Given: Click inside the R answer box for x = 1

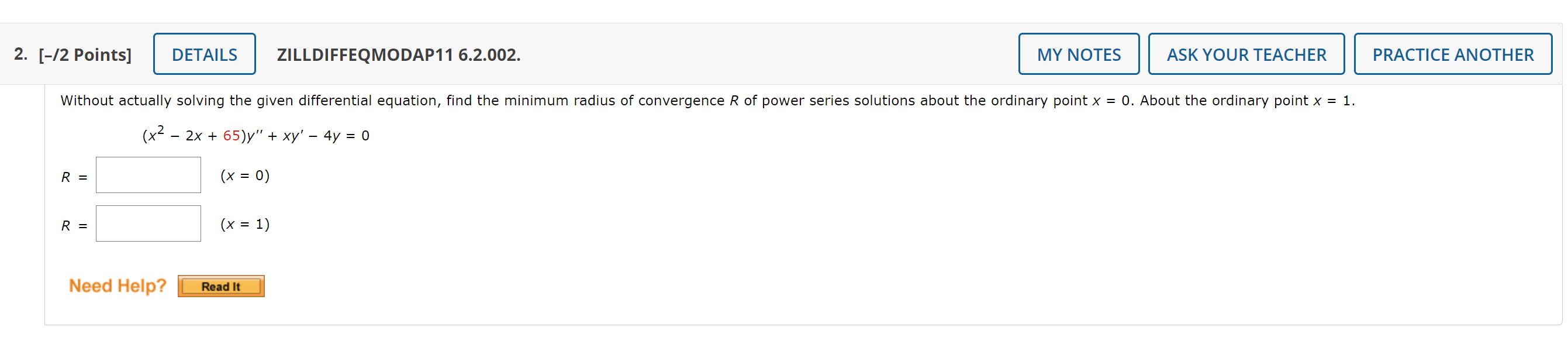Looking at the screenshot, I should [148, 223].
